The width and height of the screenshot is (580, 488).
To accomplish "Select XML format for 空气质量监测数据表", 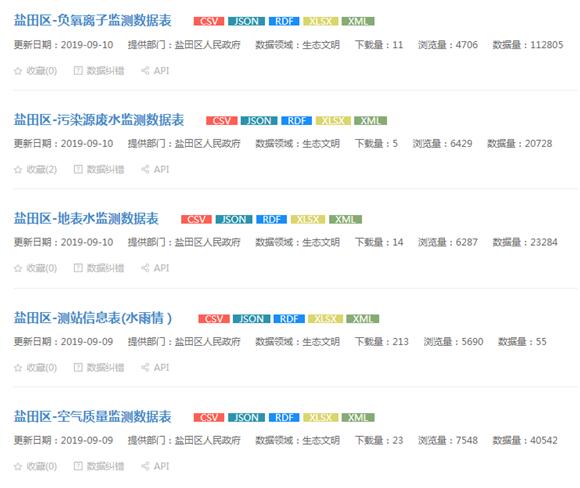I will 358,418.
